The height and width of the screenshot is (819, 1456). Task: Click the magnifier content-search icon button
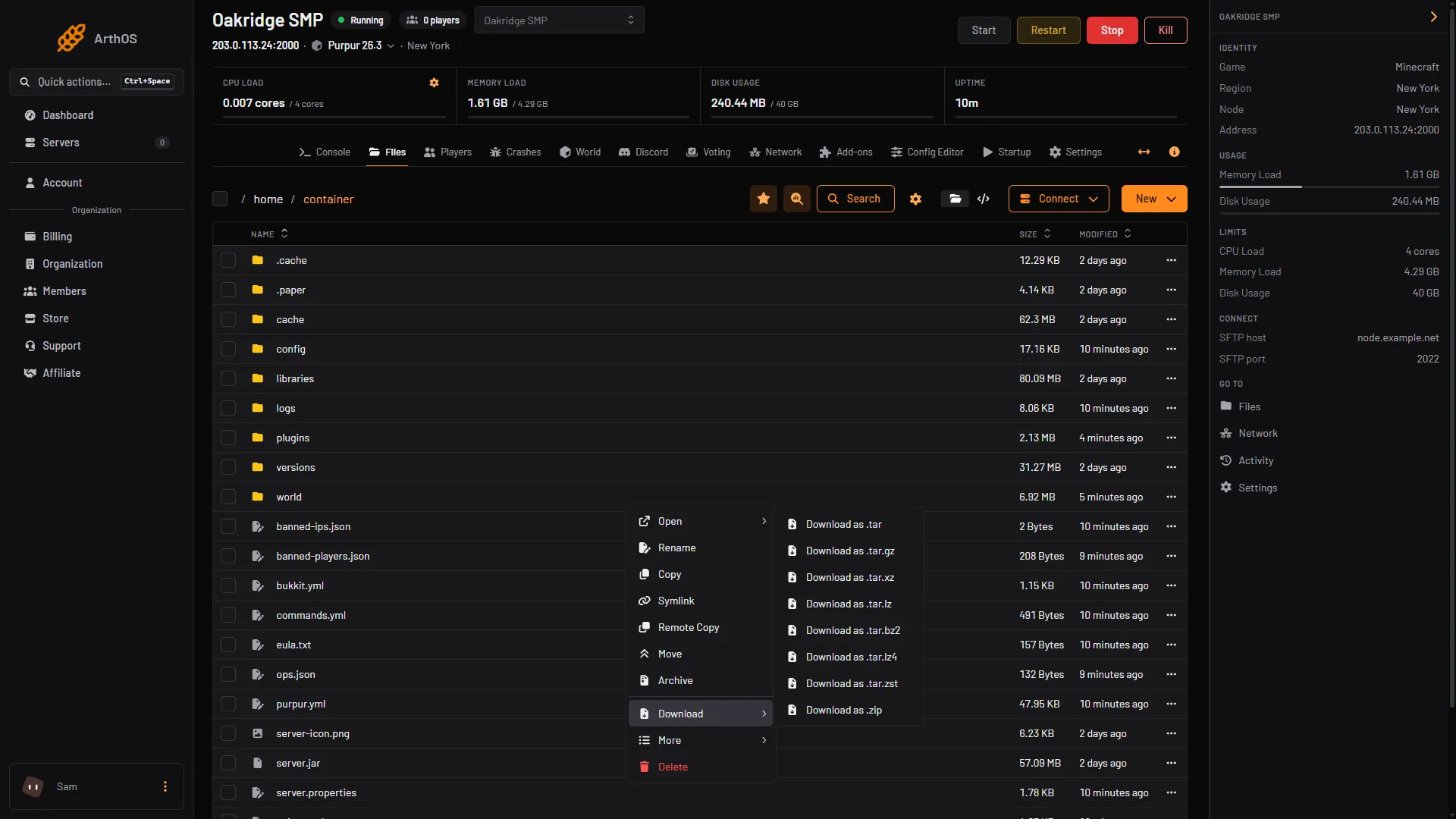click(x=797, y=199)
